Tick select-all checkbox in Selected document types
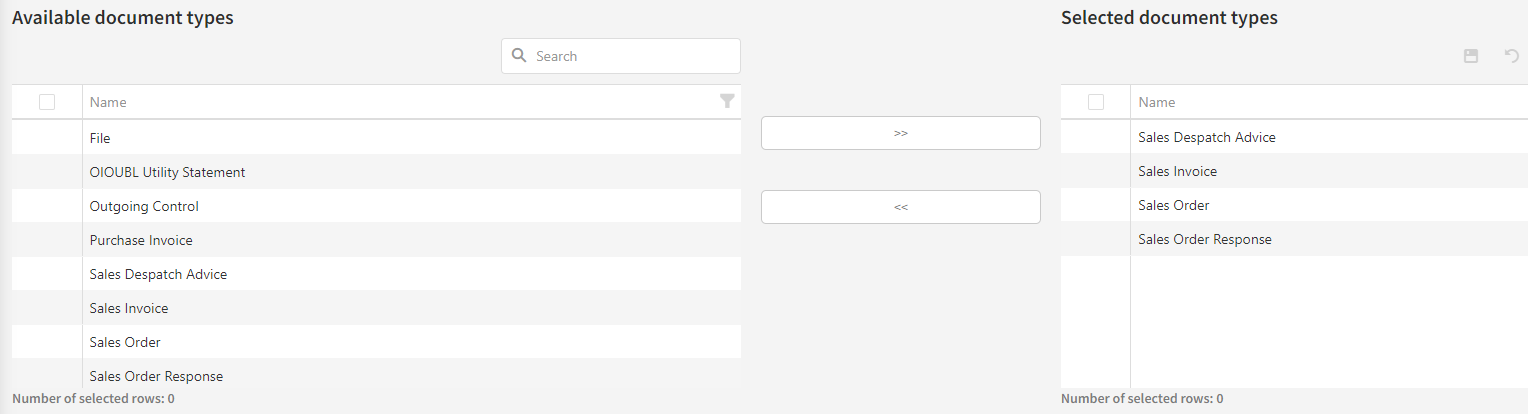Image resolution: width=1528 pixels, height=414 pixels. pos(1096,102)
